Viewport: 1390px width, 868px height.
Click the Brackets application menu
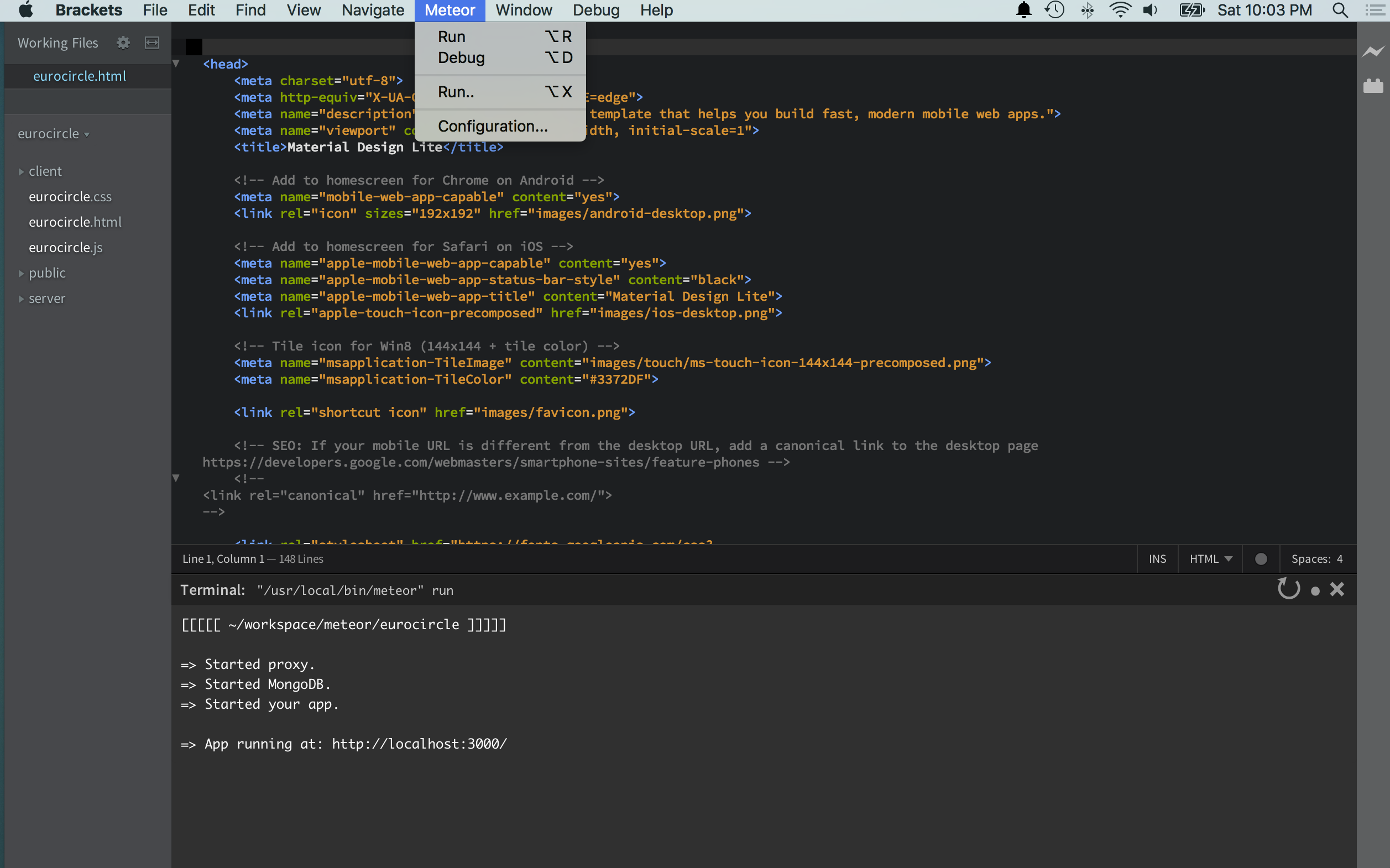coord(88,11)
